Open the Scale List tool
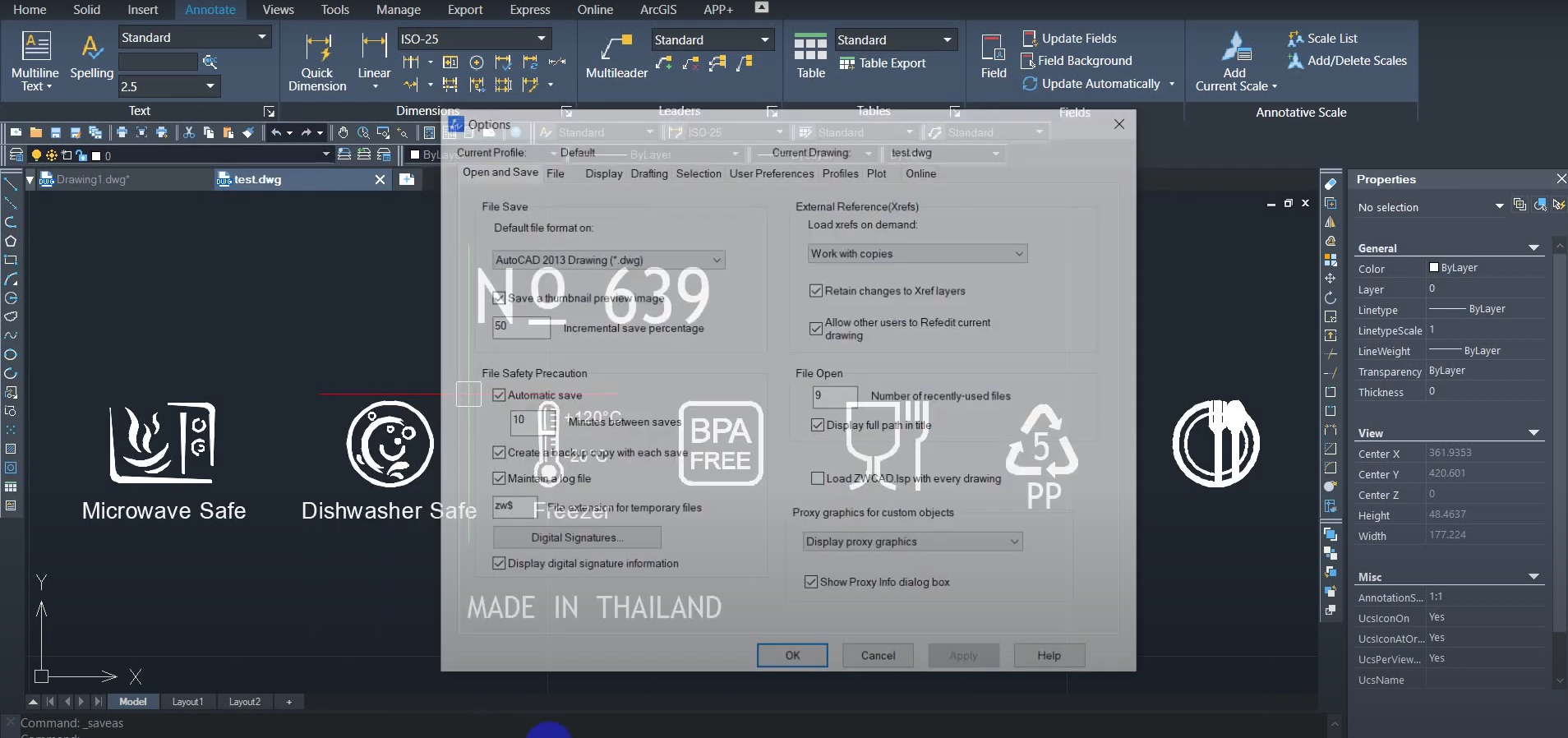The image size is (1568, 738). point(1322,39)
